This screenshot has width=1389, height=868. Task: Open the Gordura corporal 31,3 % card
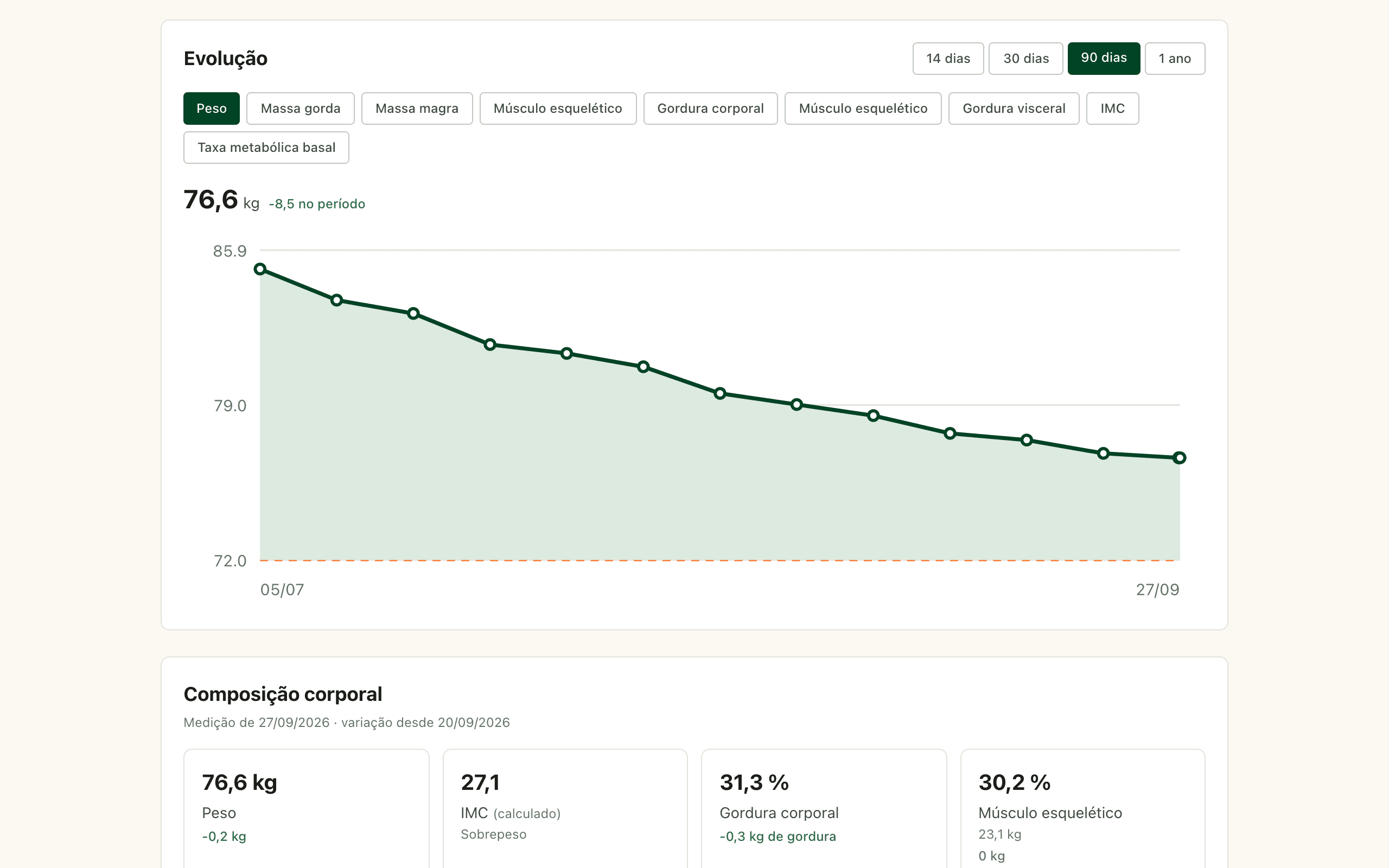pyautogui.click(x=824, y=808)
